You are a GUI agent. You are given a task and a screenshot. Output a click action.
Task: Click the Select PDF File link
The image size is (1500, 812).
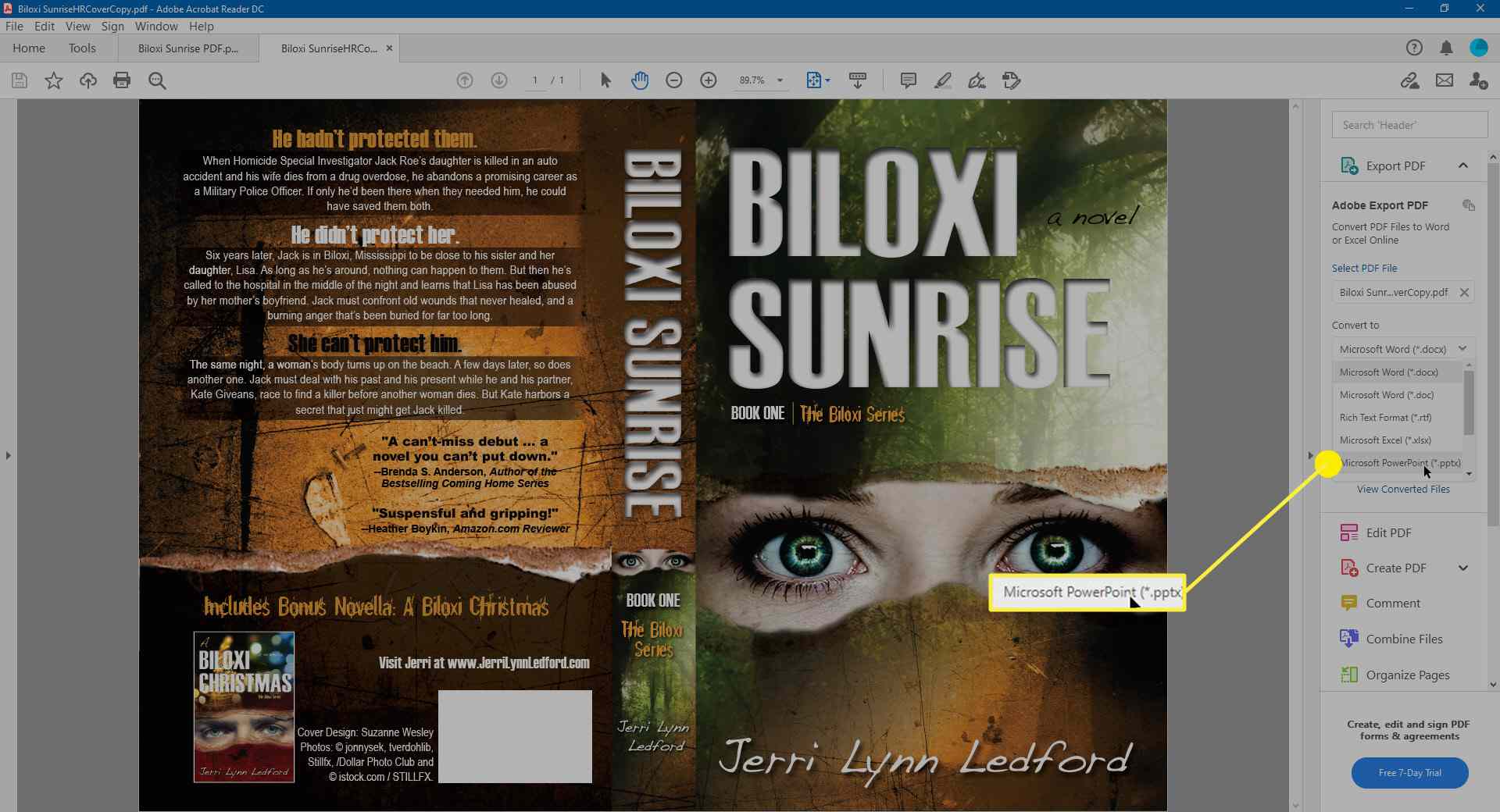[x=1364, y=268]
